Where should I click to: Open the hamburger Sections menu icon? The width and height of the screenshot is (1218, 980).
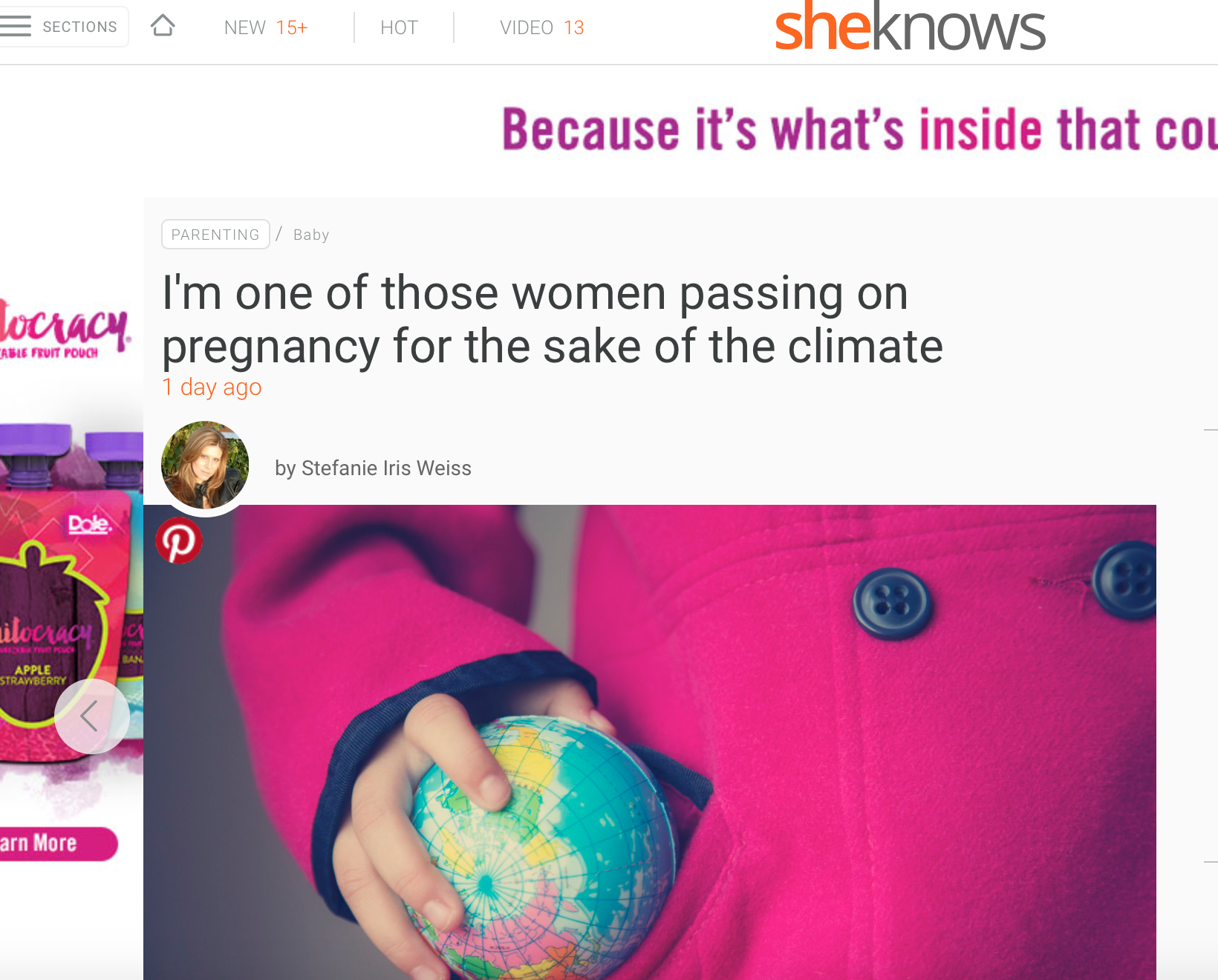15,27
